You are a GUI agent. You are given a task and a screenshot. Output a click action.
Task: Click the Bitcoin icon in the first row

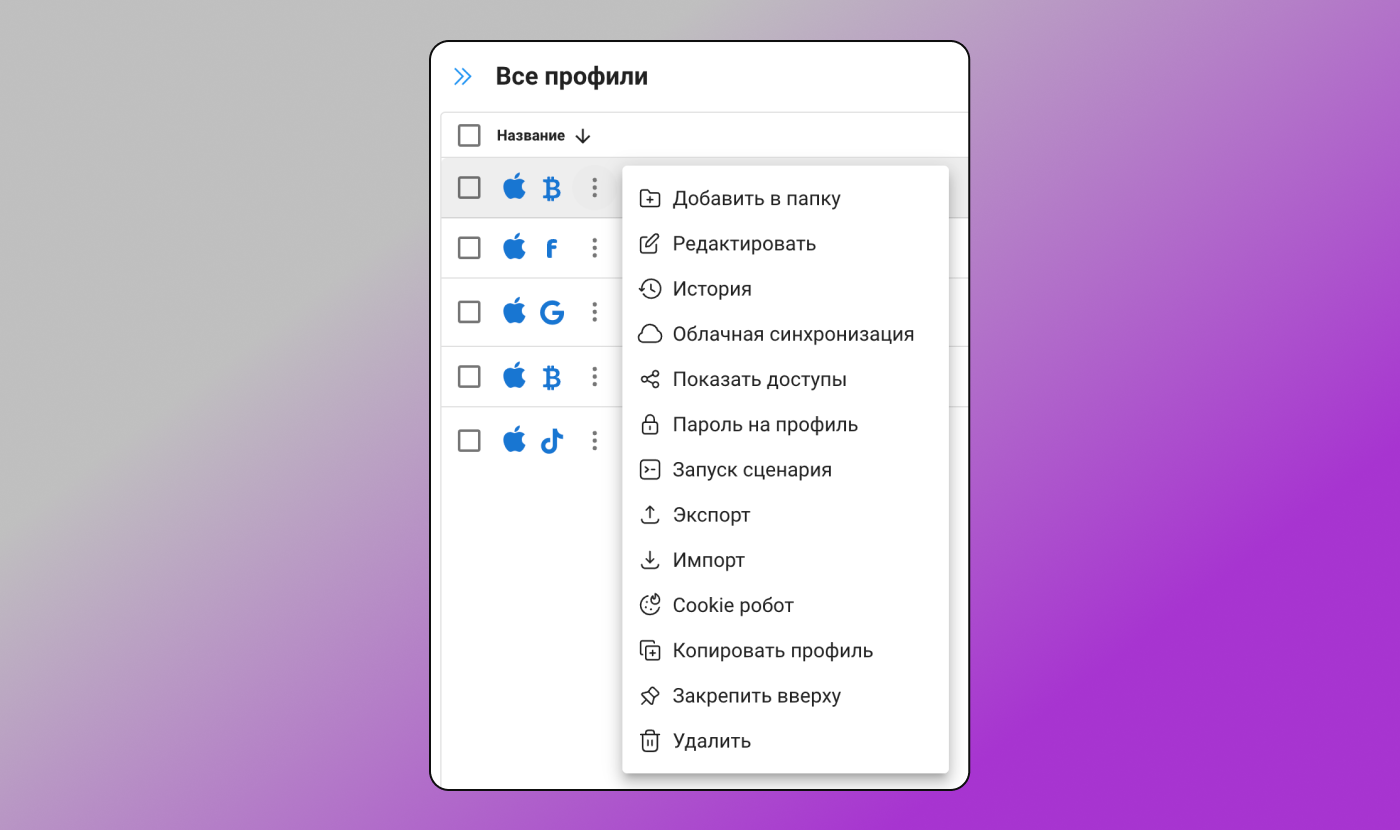coord(552,187)
